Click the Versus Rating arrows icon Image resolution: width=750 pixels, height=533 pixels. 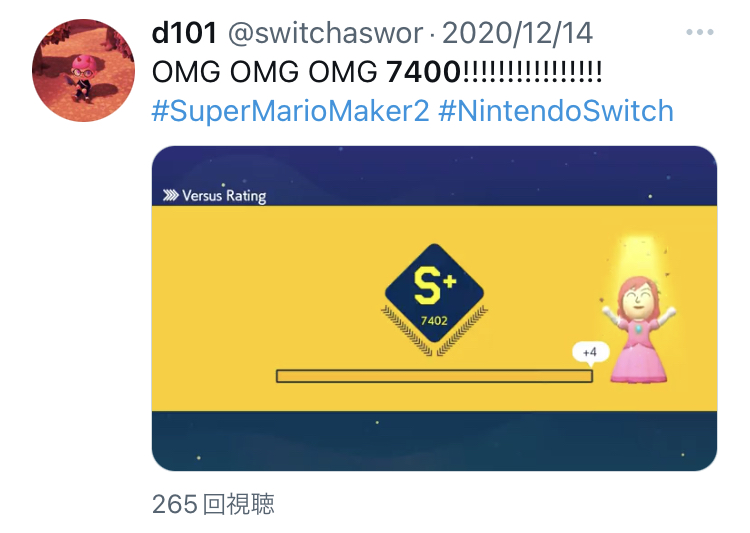(x=170, y=195)
